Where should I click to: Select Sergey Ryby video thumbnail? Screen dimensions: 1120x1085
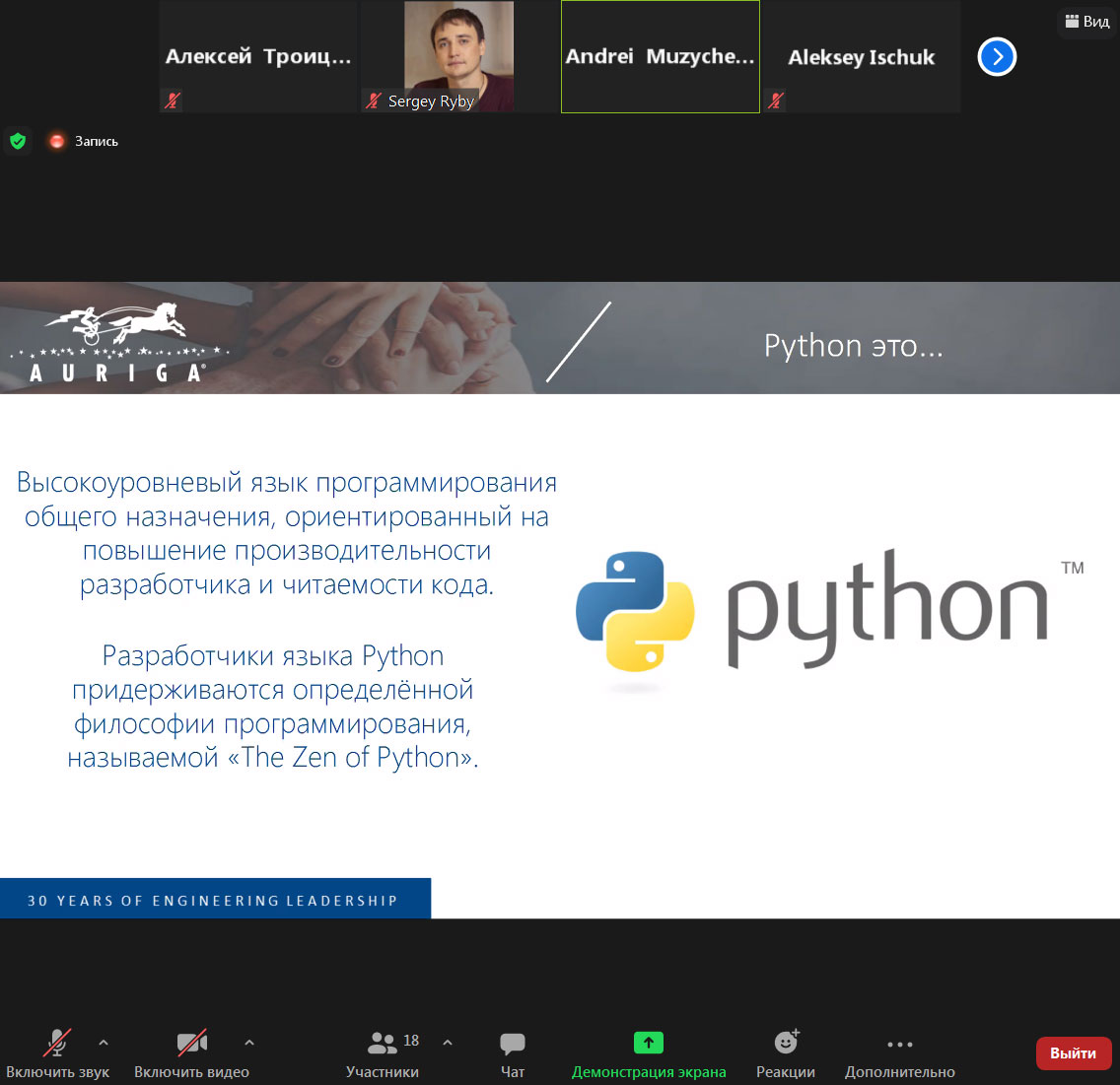[458, 56]
